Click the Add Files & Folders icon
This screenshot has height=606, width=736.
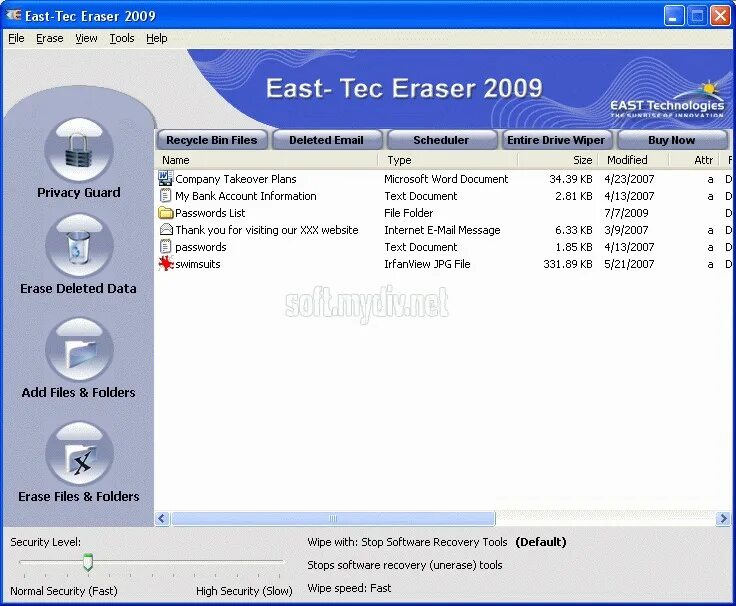[79, 350]
